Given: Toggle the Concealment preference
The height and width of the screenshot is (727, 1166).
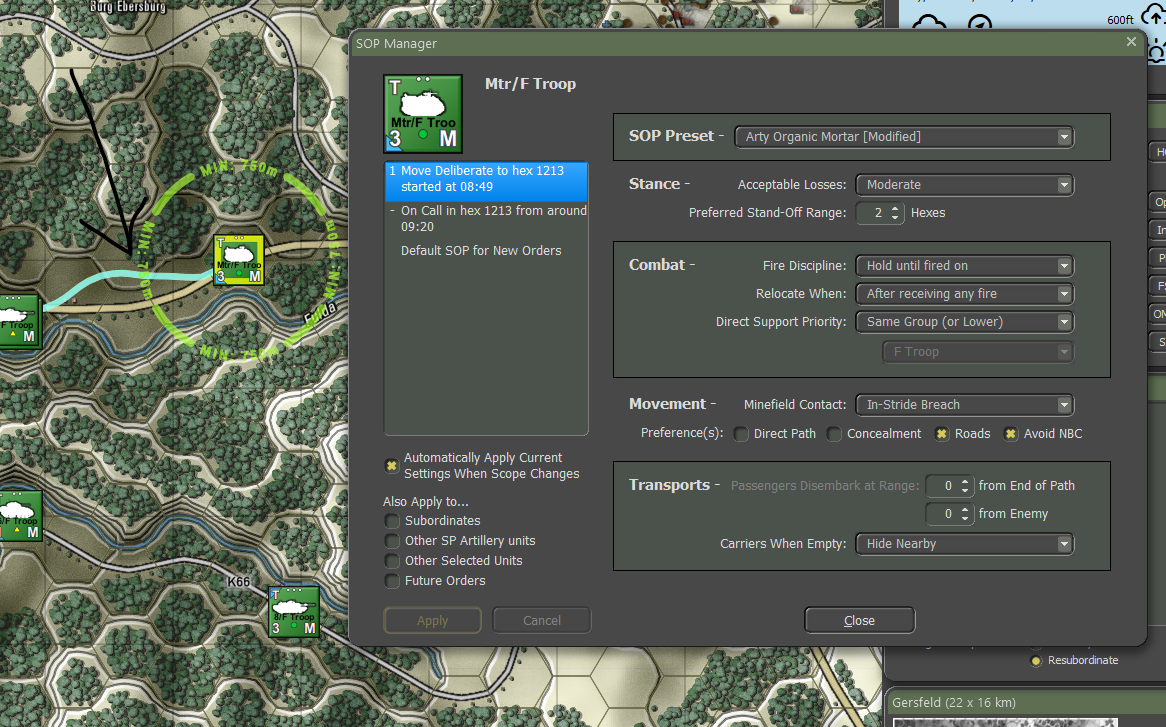Looking at the screenshot, I should (x=834, y=434).
